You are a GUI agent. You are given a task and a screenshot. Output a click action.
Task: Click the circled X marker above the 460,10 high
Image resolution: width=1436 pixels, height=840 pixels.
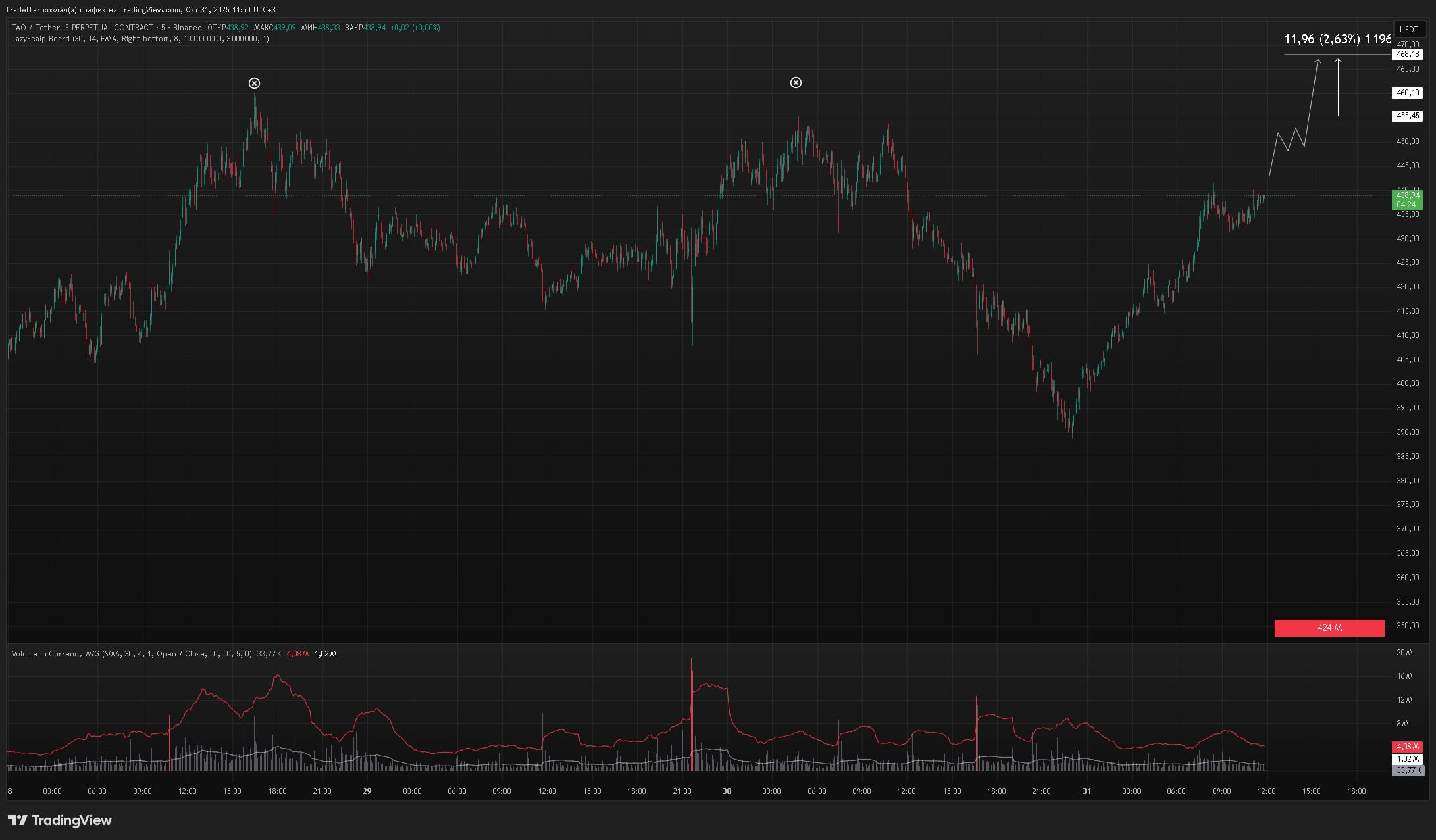click(x=254, y=83)
